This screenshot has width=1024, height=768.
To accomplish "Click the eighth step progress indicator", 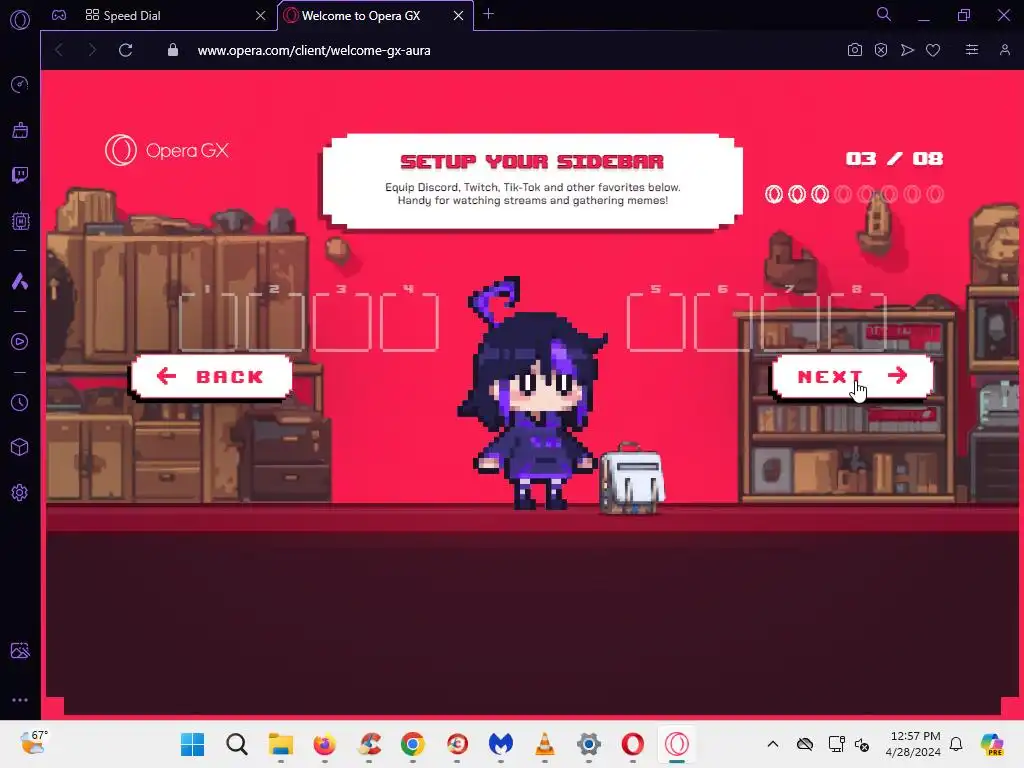I will point(935,195).
